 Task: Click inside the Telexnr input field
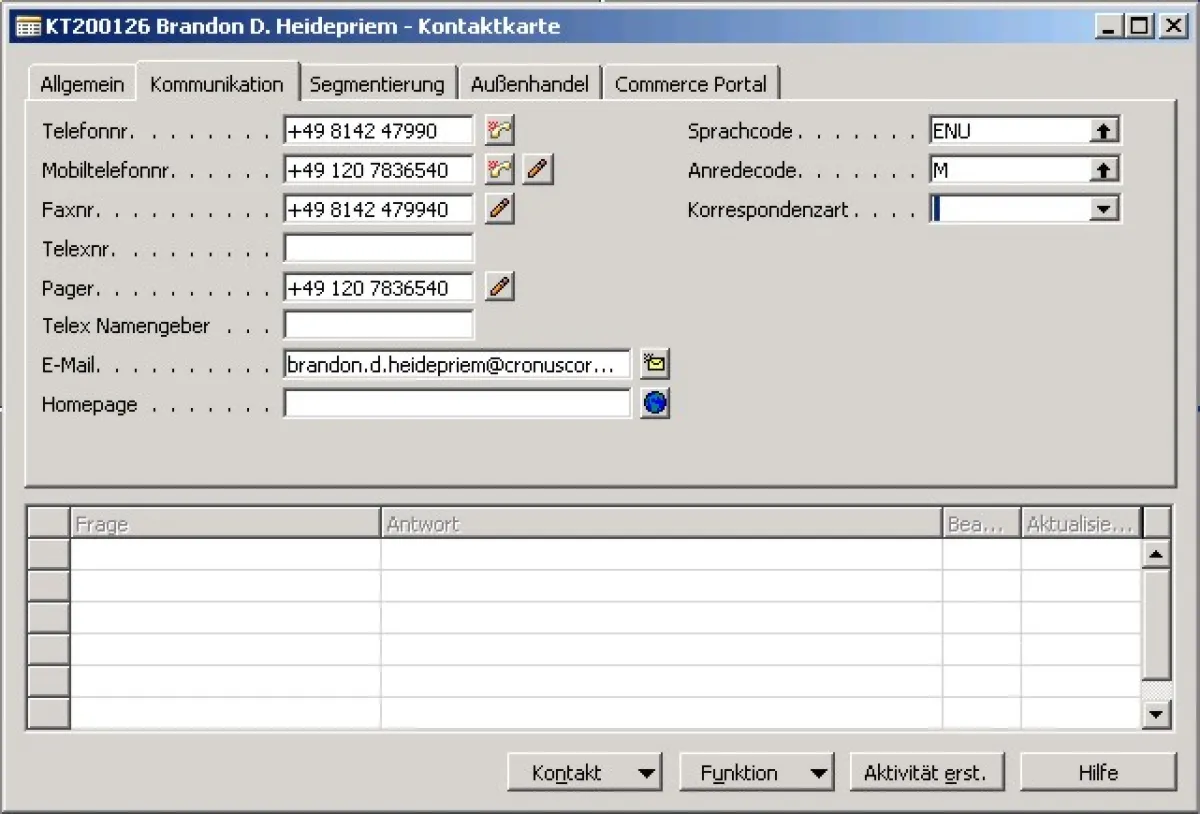coord(378,247)
